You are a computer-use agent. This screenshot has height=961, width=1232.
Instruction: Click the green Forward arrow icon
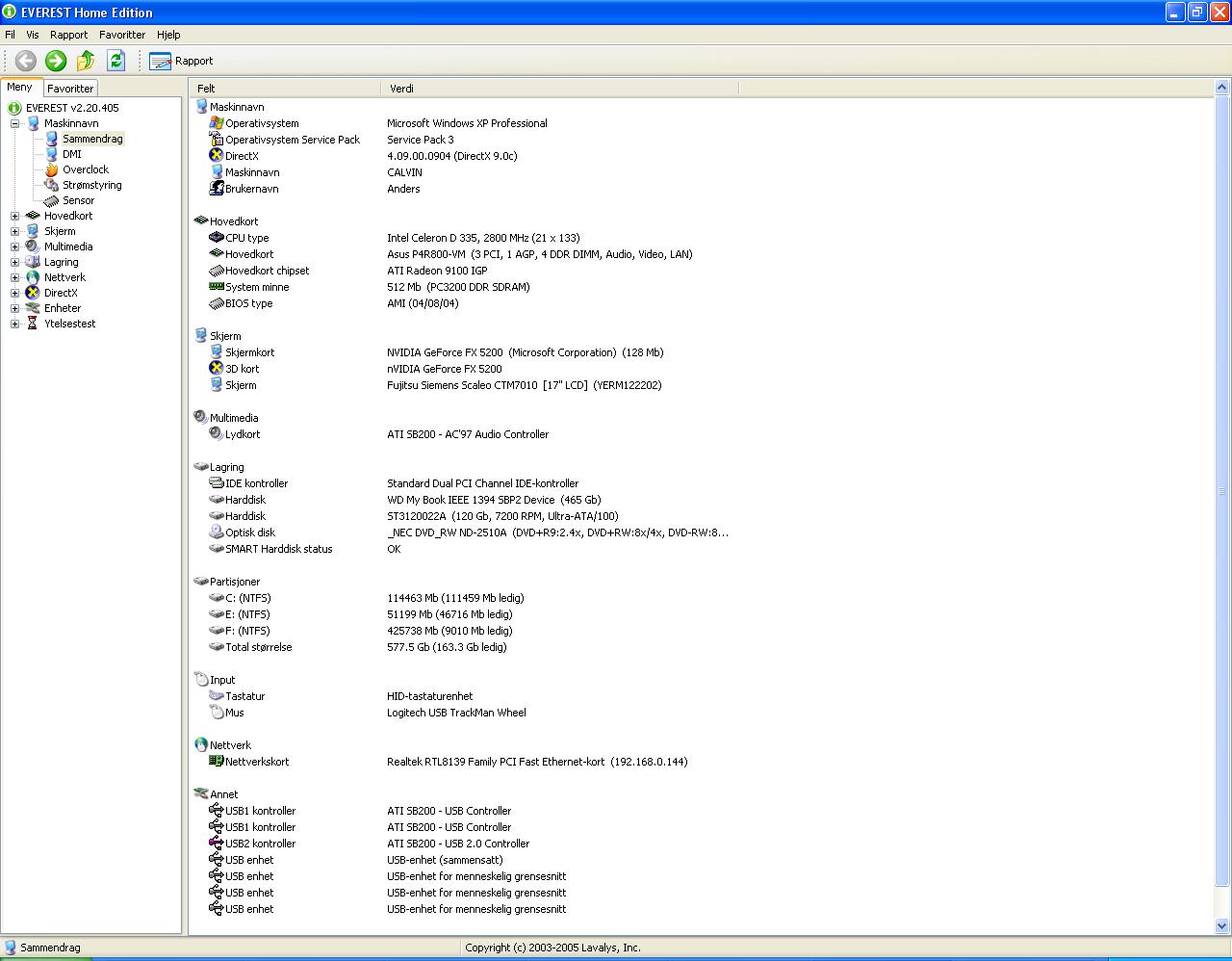coord(56,61)
